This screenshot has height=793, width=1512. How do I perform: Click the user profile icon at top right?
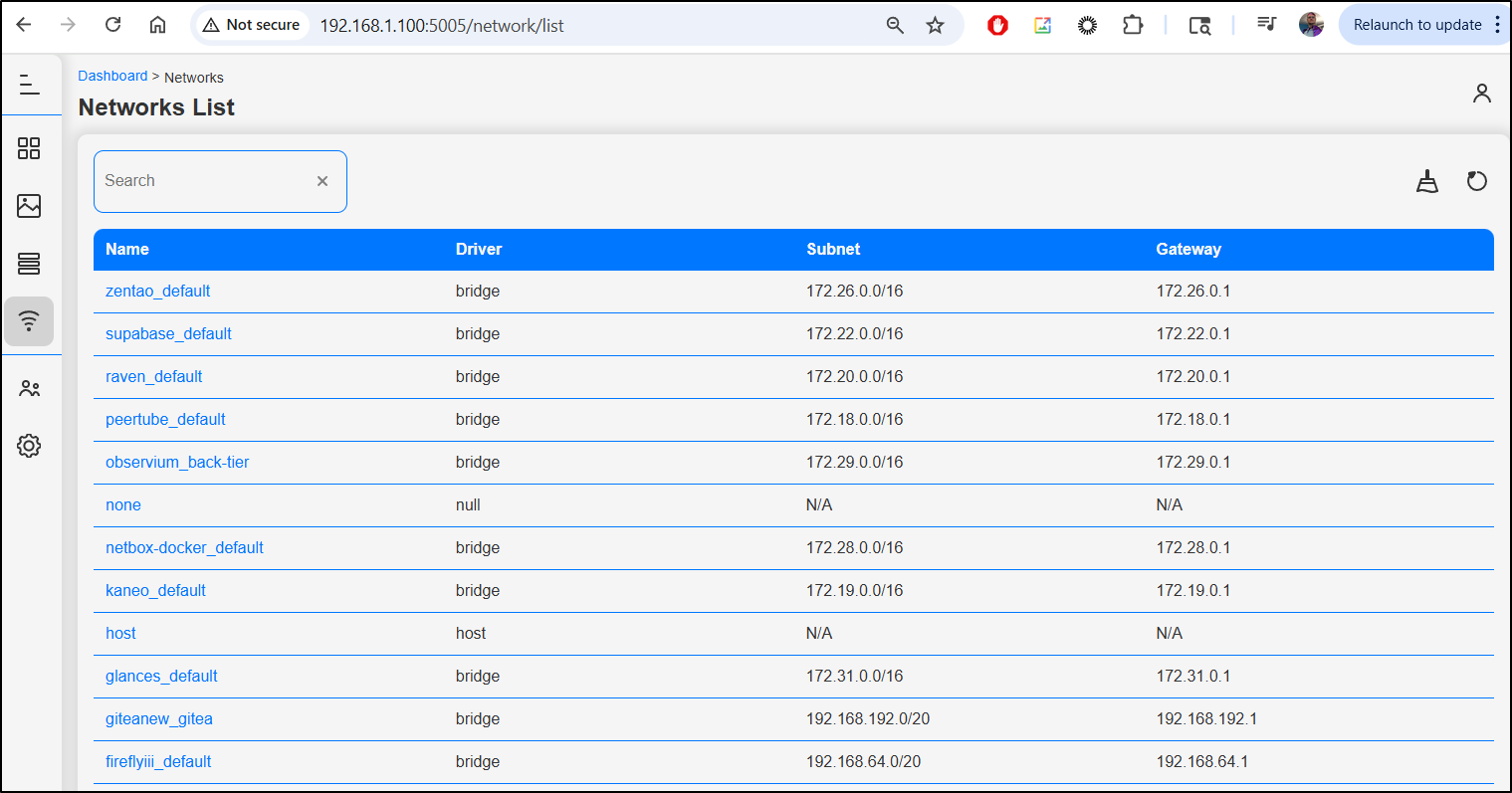pyautogui.click(x=1481, y=94)
